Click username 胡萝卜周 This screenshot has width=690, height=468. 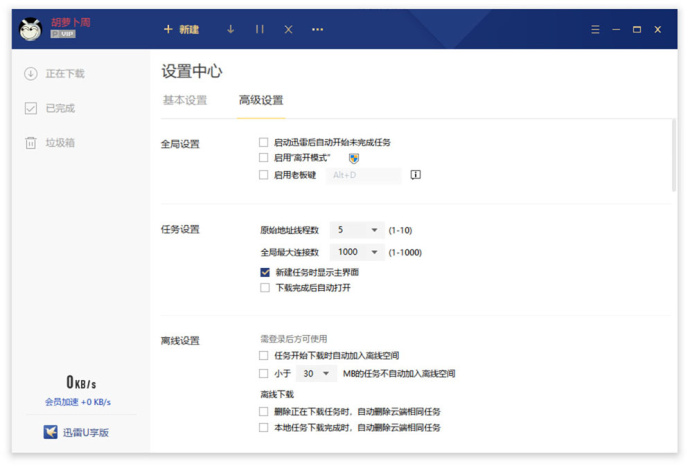coord(70,22)
